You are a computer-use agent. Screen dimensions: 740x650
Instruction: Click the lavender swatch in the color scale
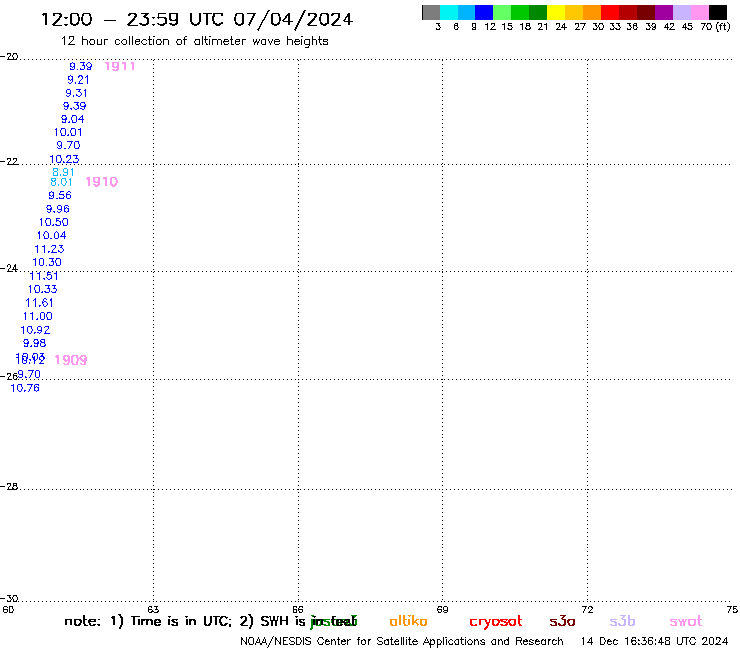click(x=682, y=12)
